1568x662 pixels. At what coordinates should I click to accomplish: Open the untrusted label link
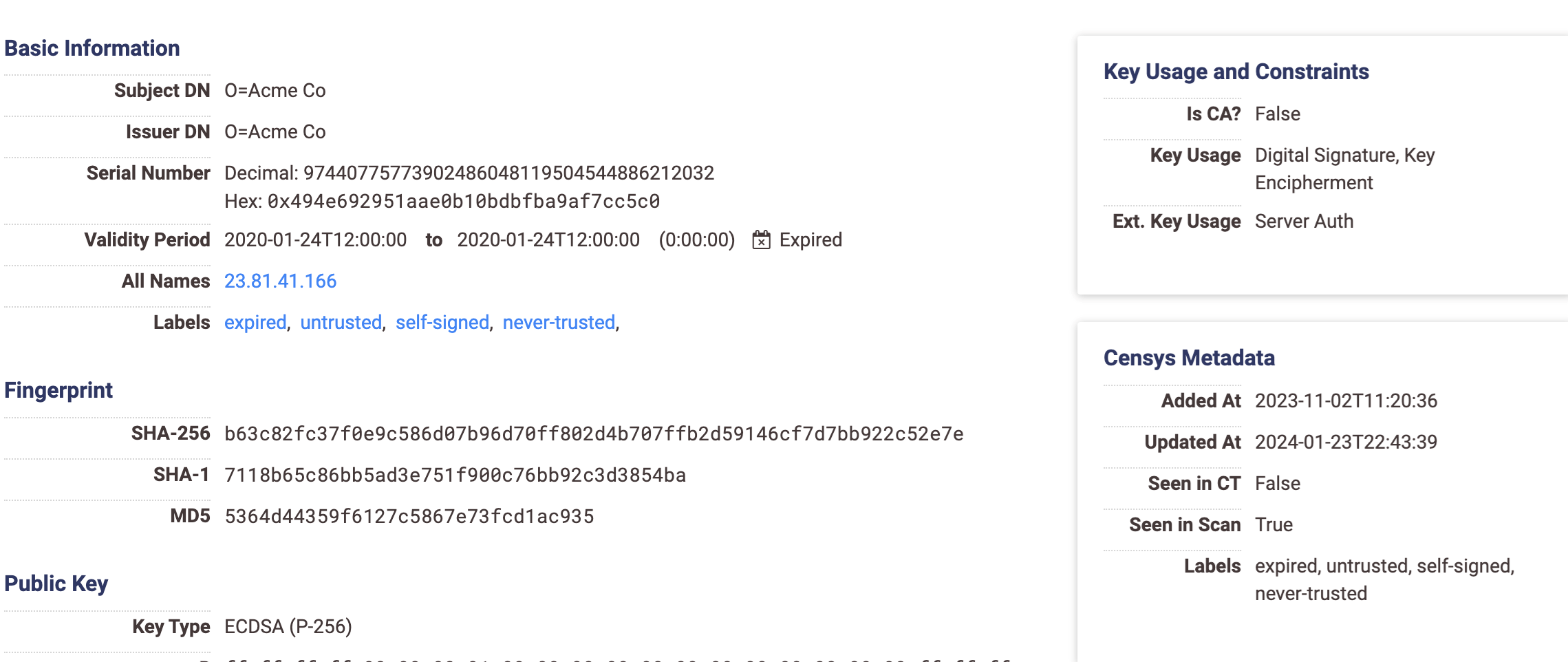coord(341,322)
